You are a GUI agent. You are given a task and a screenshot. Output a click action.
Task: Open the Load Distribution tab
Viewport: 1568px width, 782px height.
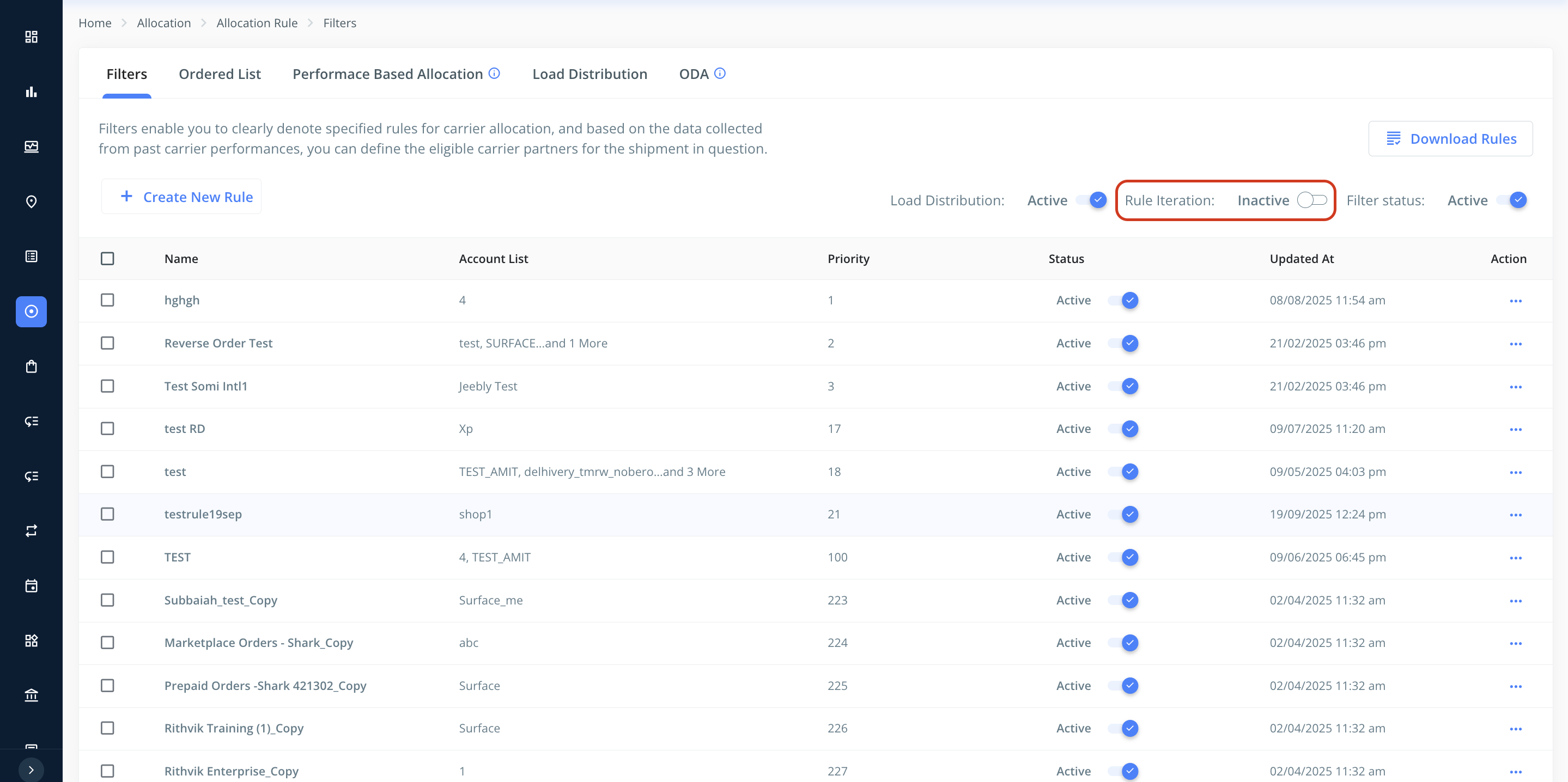589,74
